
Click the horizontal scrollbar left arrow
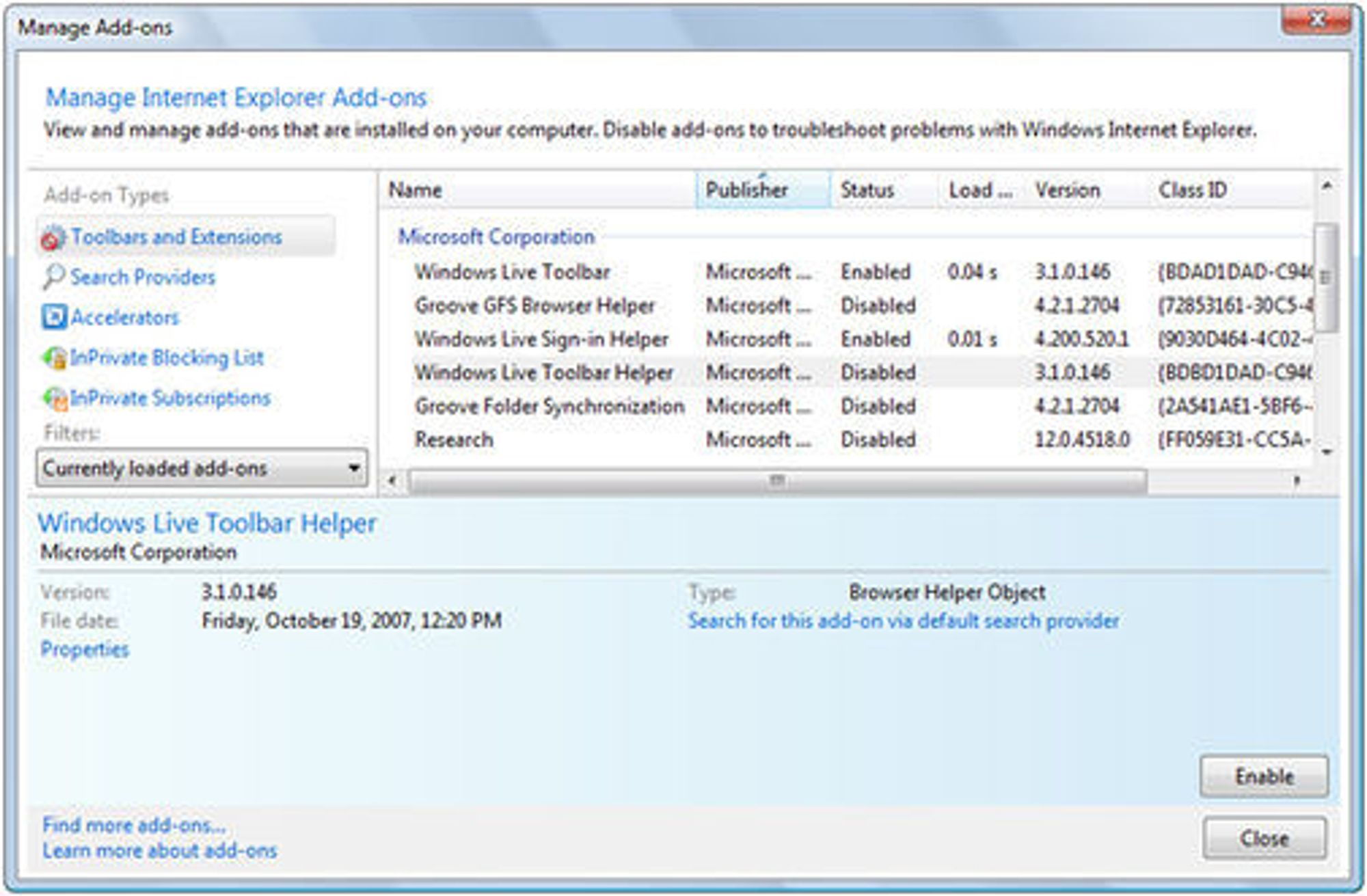[x=392, y=480]
